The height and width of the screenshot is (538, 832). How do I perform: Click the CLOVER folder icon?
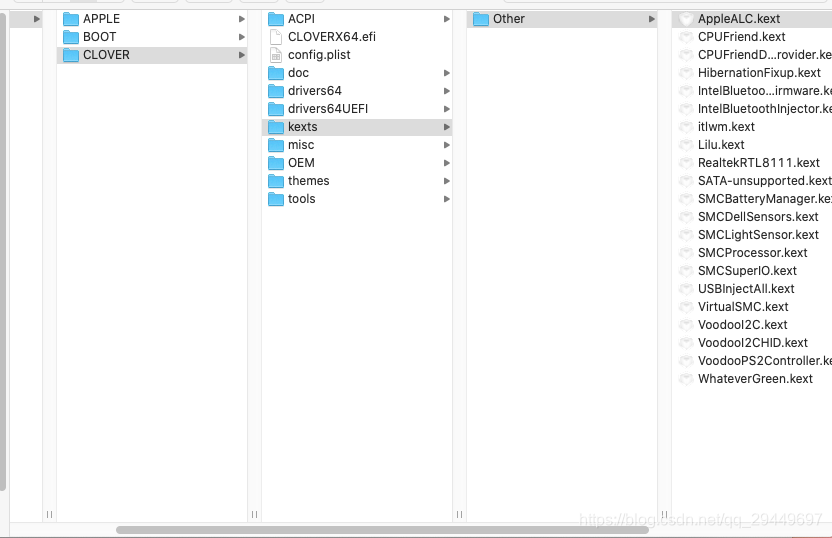click(x=71, y=55)
